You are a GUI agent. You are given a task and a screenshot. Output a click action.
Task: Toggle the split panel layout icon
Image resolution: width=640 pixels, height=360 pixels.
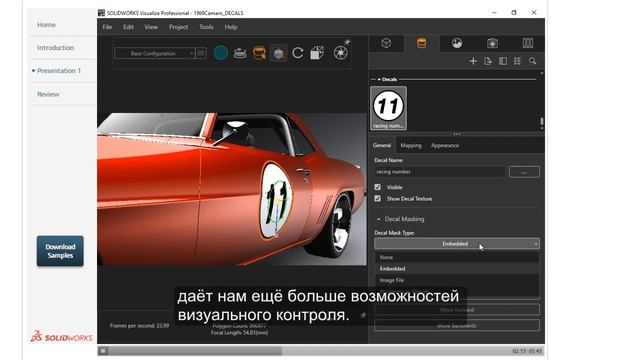[x=503, y=61]
